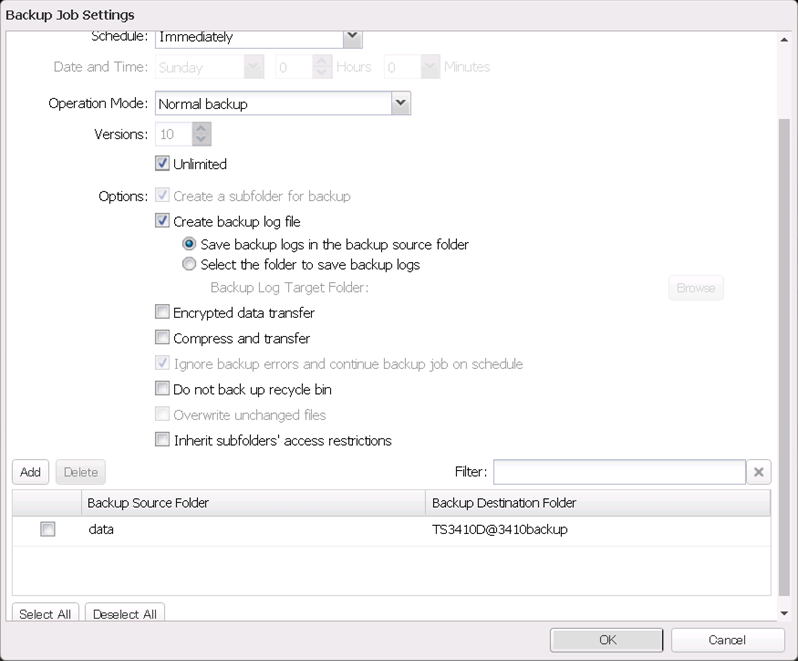This screenshot has width=798, height=661.
Task: Disable Create backup log file option
Action: [x=162, y=222]
